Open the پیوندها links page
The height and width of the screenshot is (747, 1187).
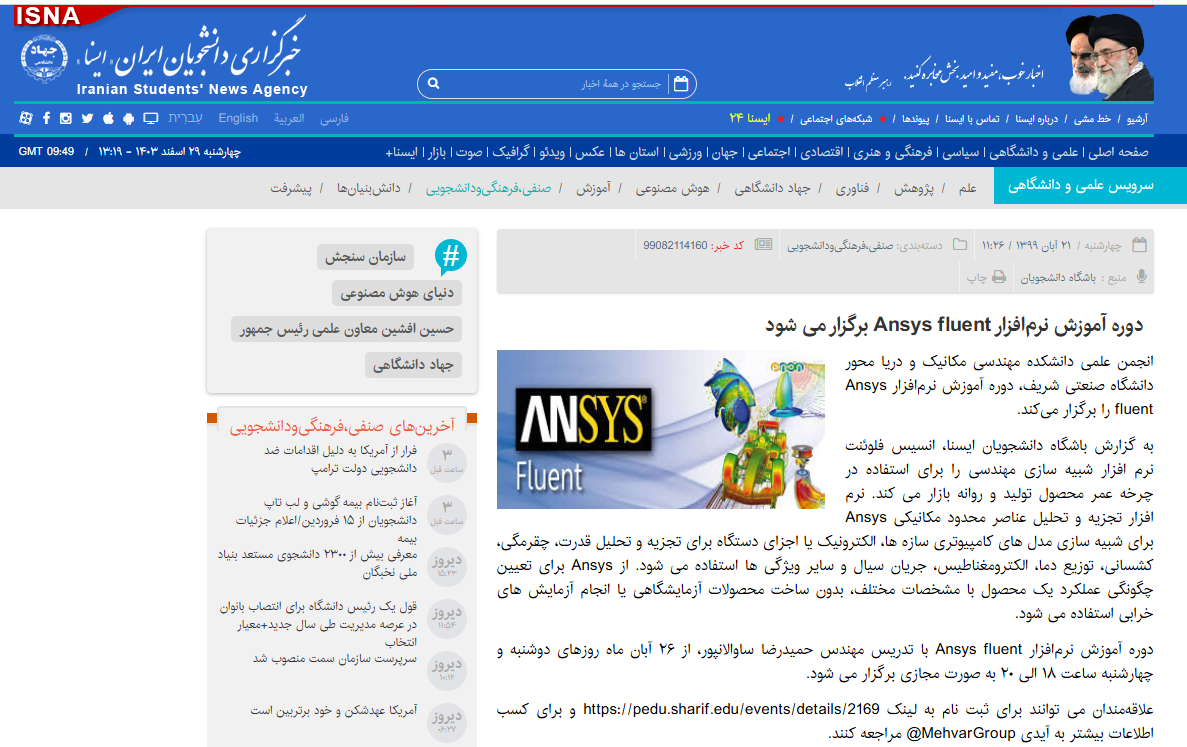[915, 119]
